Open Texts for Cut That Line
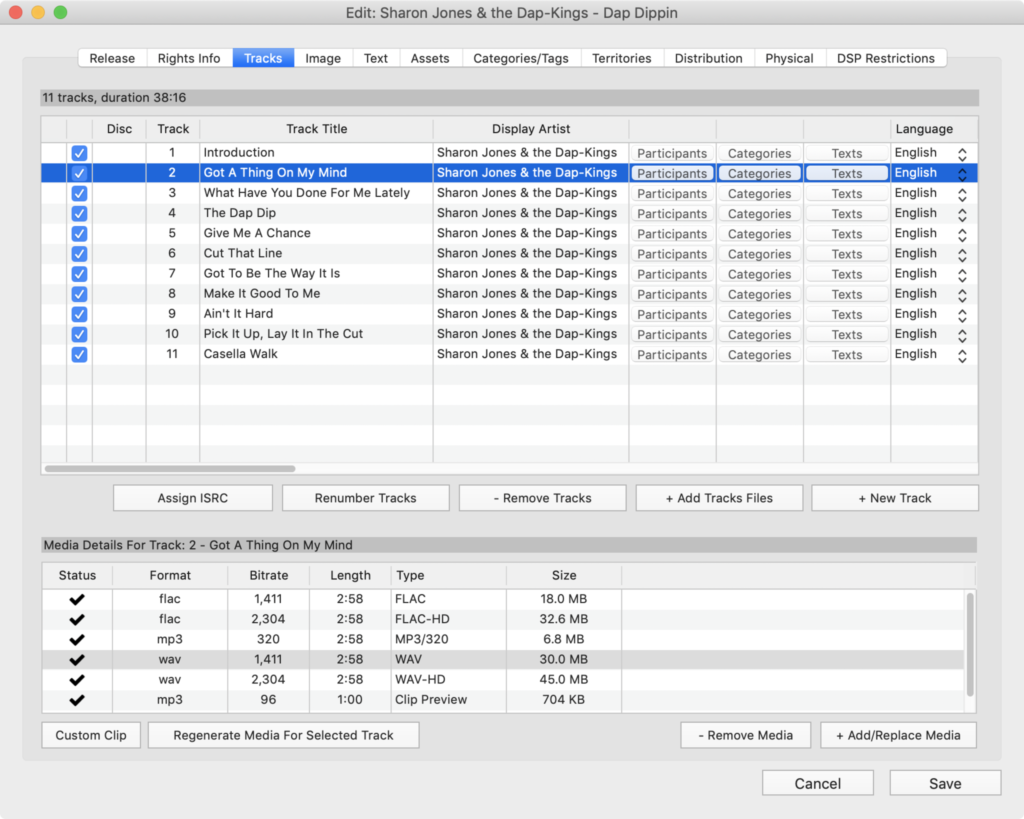 click(x=847, y=254)
